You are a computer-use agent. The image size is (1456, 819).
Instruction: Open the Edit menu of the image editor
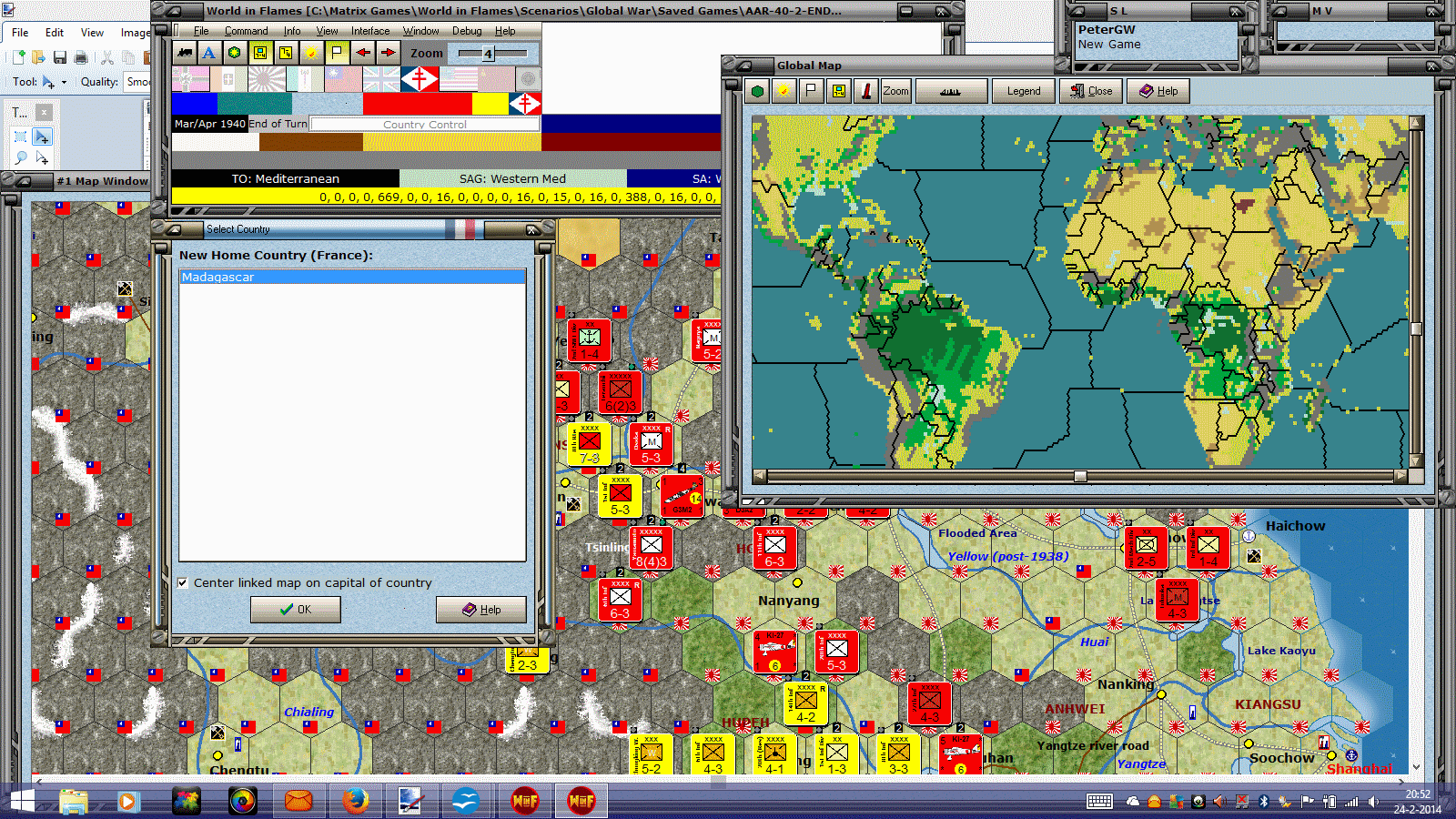tap(55, 33)
